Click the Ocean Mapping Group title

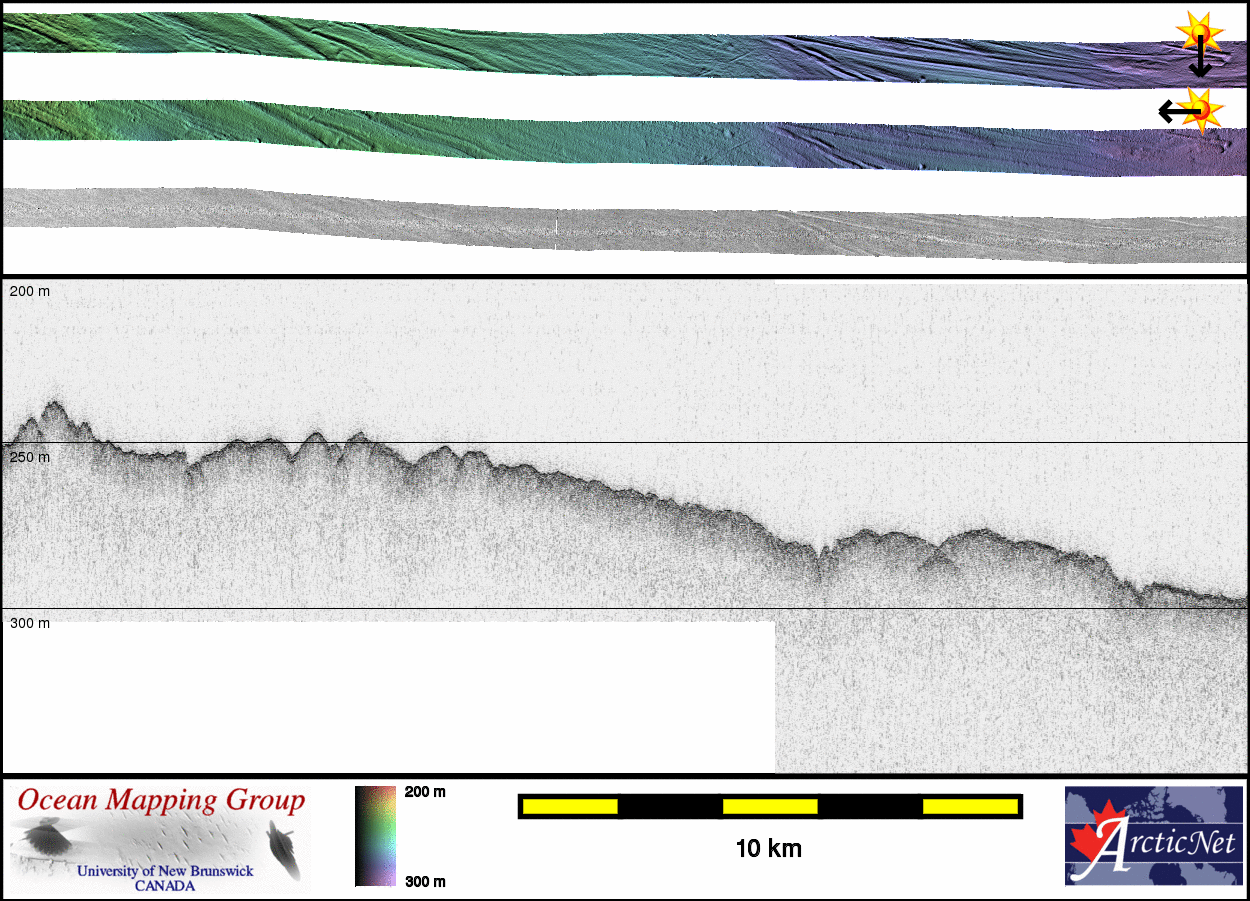pos(161,802)
